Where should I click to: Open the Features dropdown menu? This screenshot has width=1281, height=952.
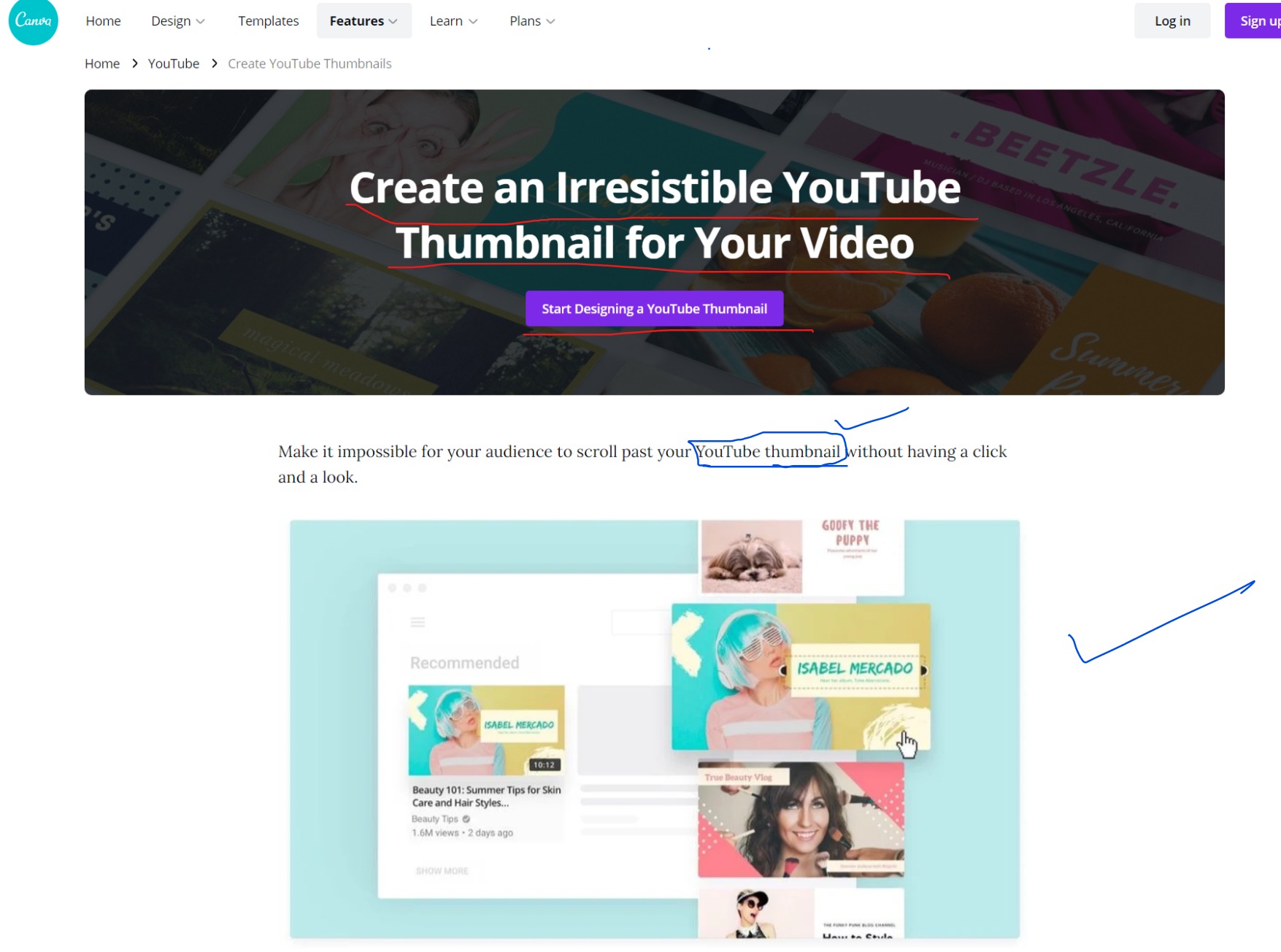(x=363, y=21)
